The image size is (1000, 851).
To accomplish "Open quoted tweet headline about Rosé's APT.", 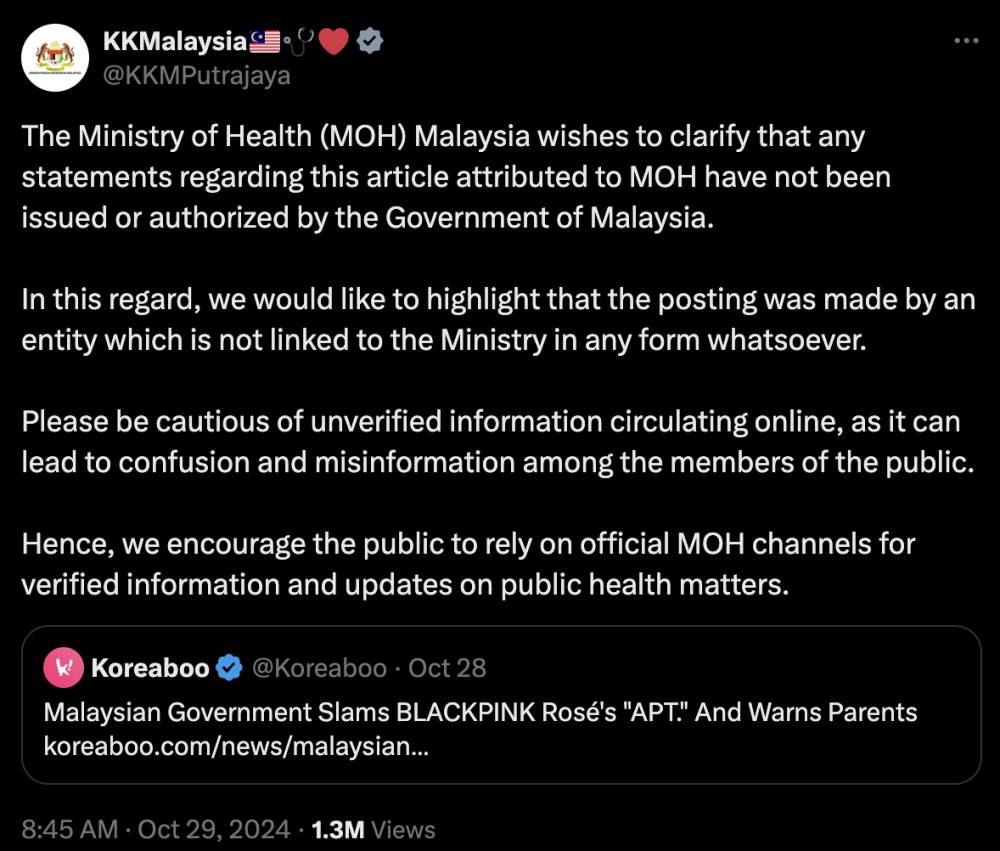I will [x=480, y=712].
